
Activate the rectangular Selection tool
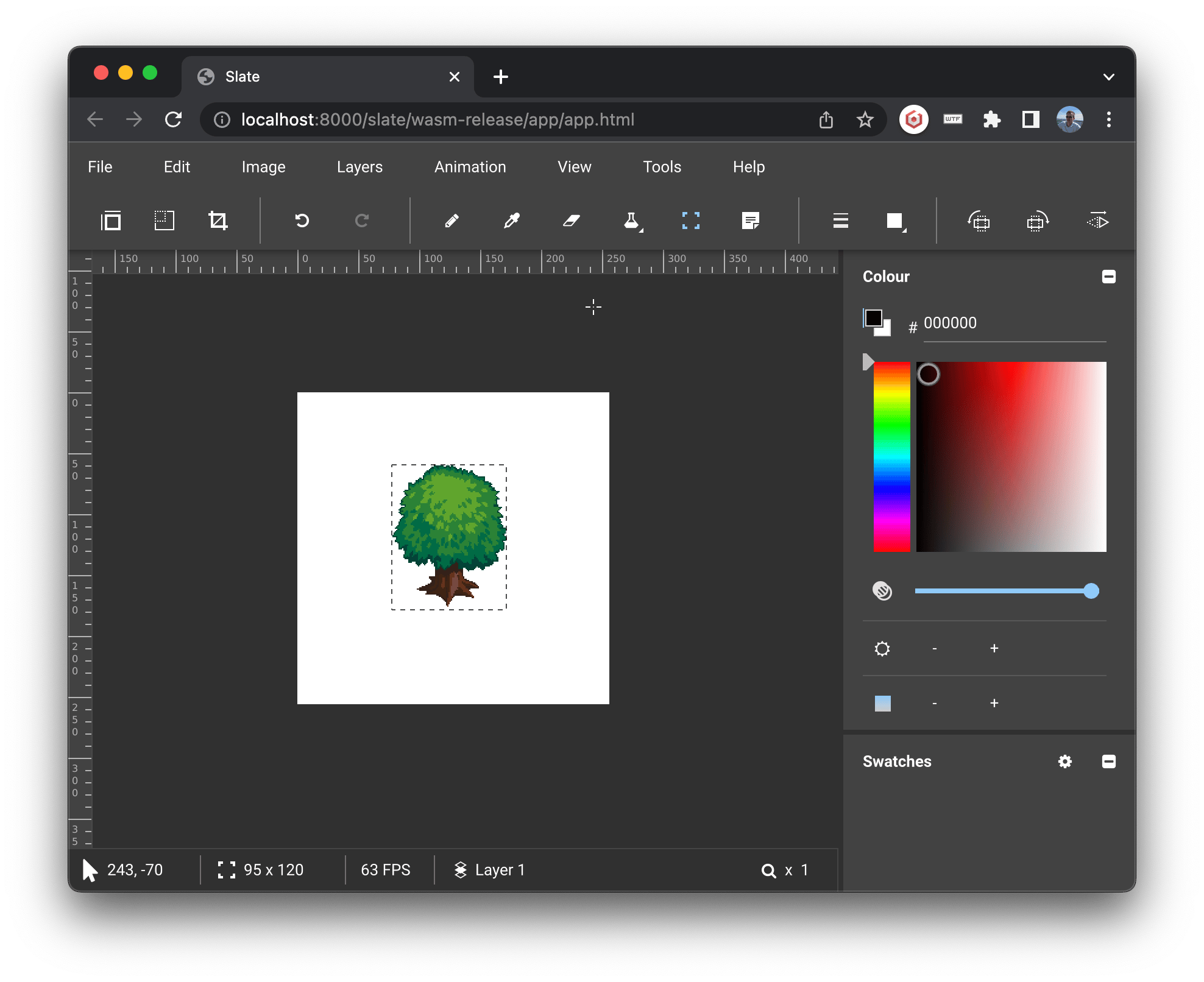[x=691, y=221]
